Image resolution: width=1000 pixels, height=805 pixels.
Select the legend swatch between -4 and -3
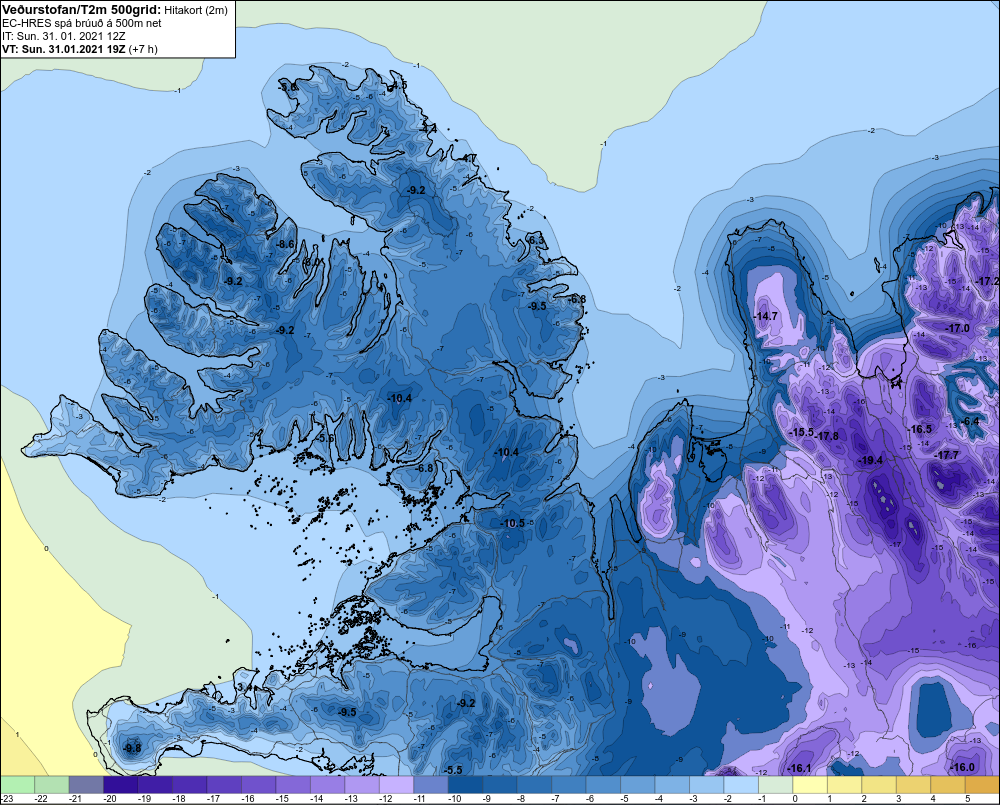(x=672, y=784)
